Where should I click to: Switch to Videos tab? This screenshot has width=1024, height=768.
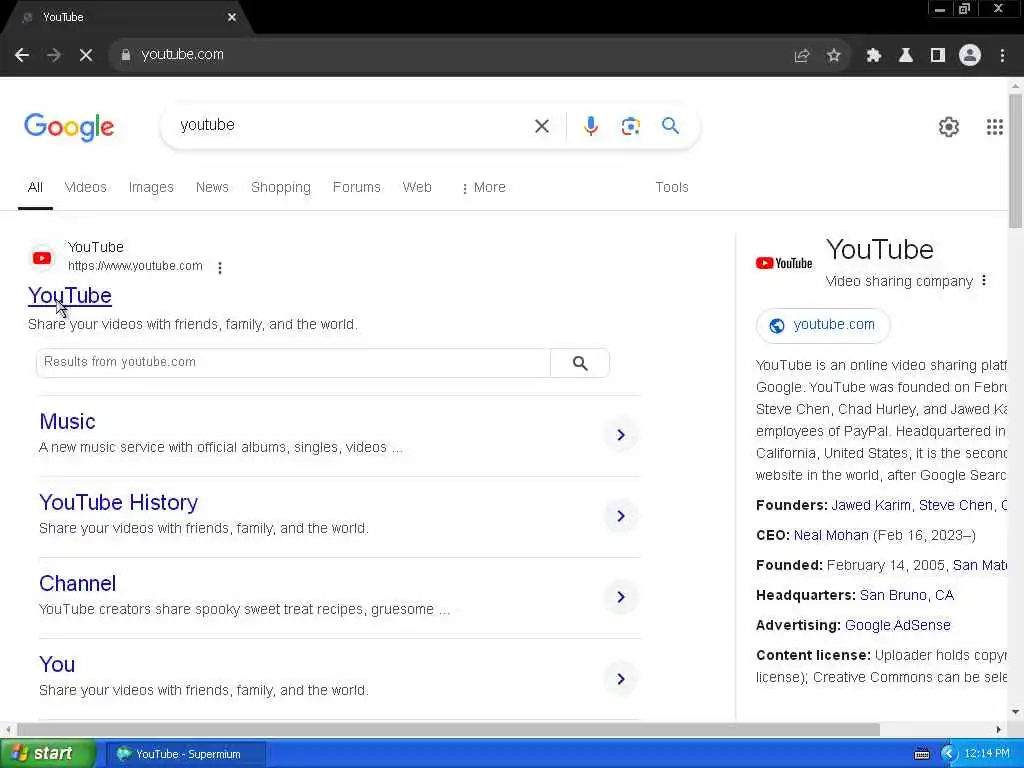86,187
